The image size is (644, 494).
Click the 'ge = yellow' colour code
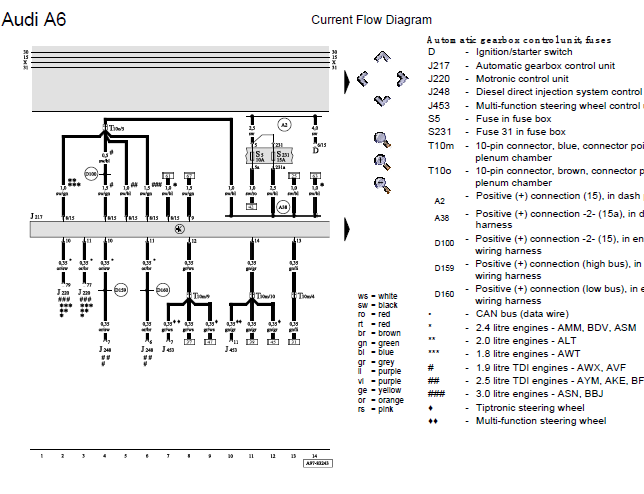[380, 390]
